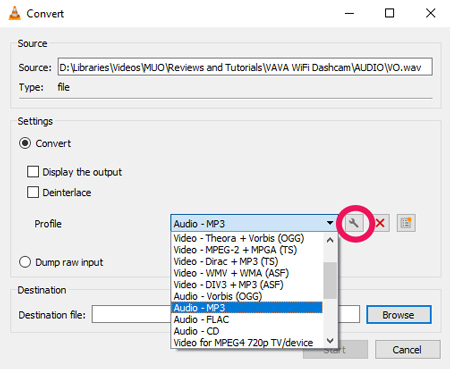Edit selected profile with wrench icon

click(x=354, y=223)
